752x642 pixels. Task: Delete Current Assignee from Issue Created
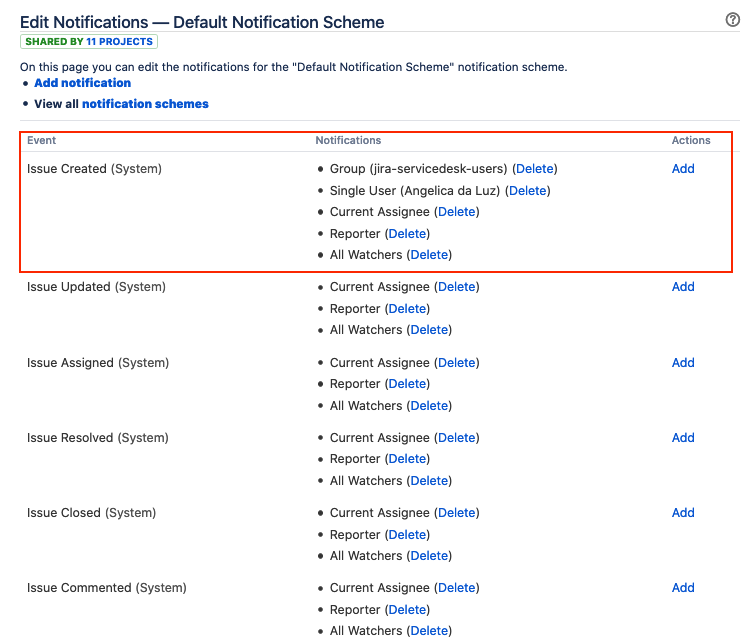click(x=457, y=212)
